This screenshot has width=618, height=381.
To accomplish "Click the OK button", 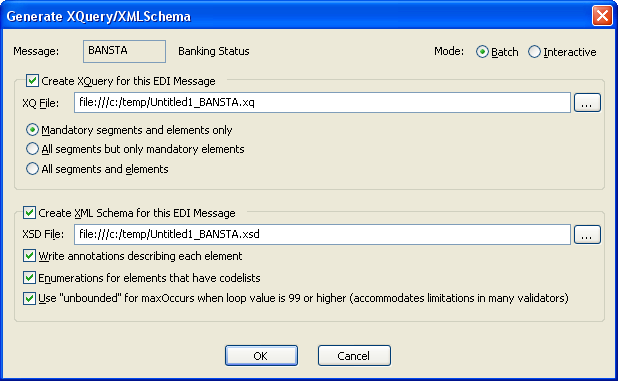I will tap(261, 355).
